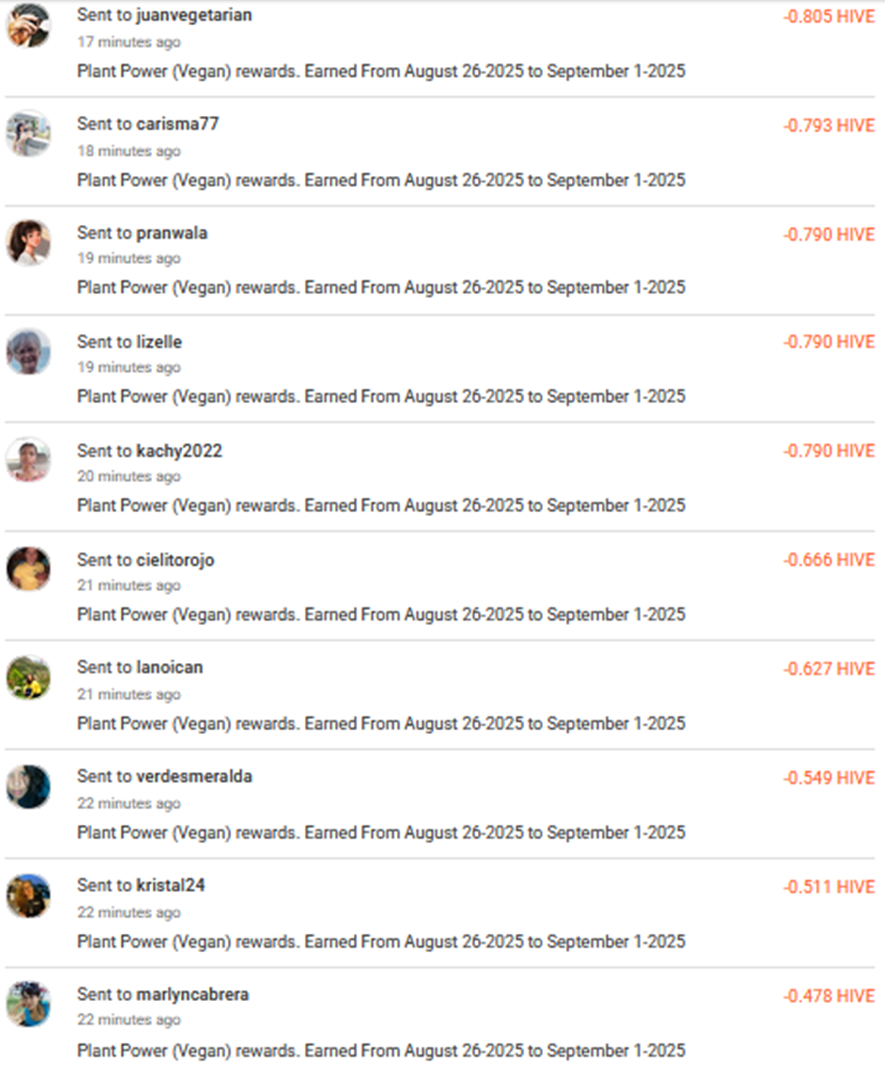Click marlyncabrera's profile avatar

click(28, 1004)
